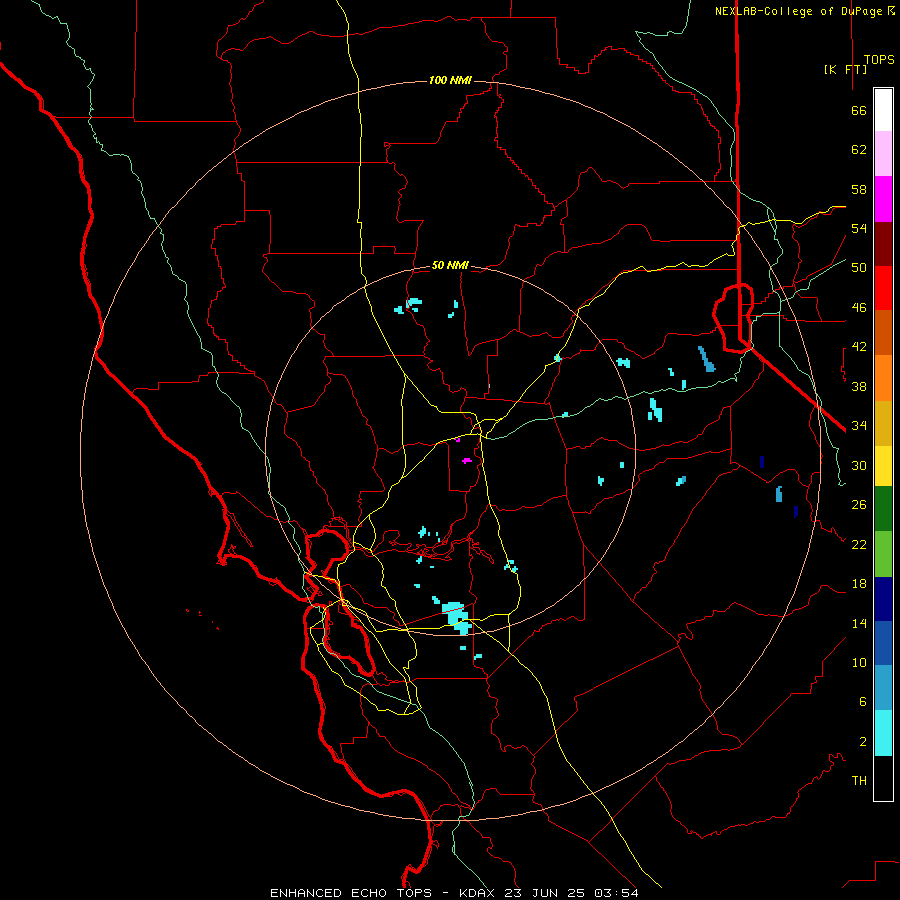Click the "23 JUN 25" date stamp
The image size is (900, 900).
pos(545,893)
